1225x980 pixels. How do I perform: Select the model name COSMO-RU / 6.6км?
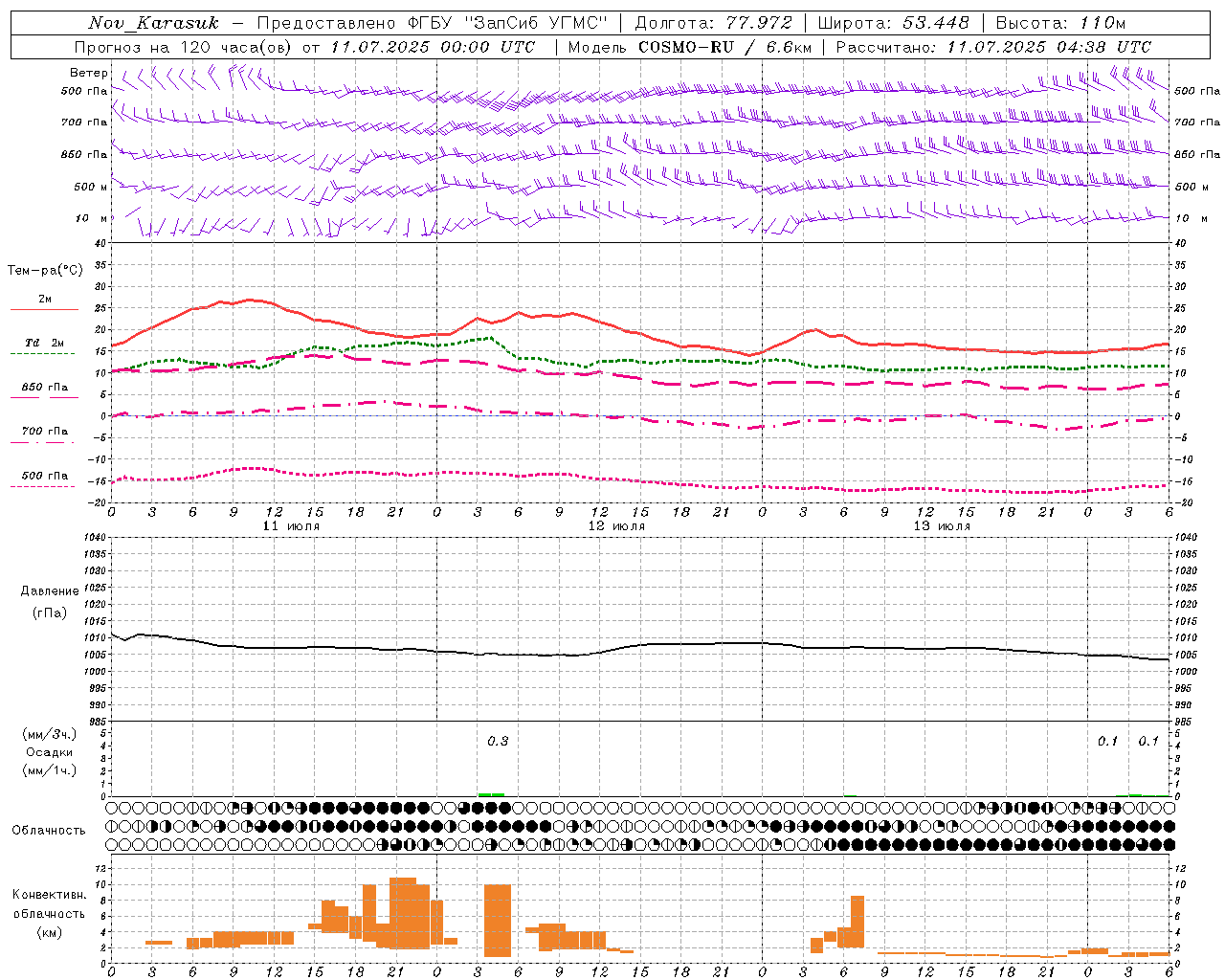coord(725,47)
